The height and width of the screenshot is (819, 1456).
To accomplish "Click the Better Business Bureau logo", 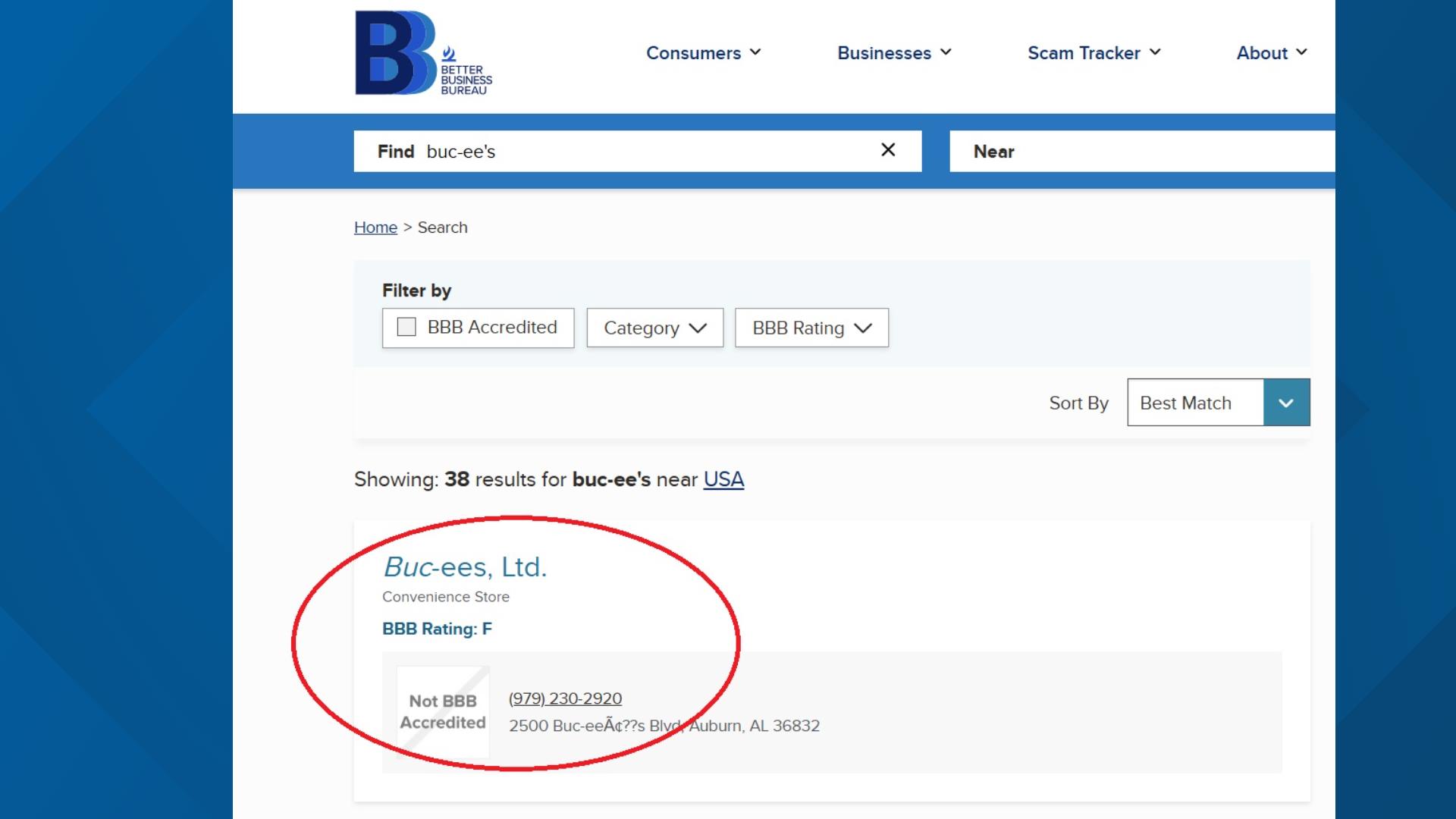I will [x=424, y=53].
